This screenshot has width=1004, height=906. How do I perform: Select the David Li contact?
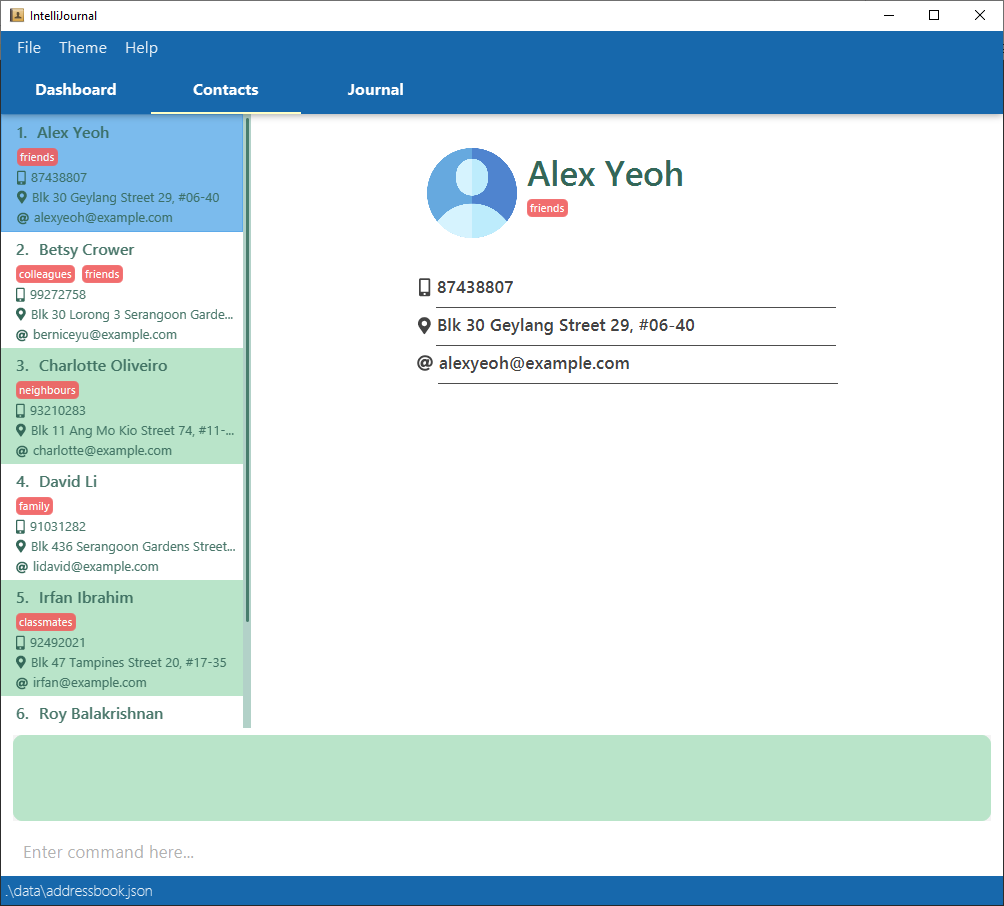tap(122, 522)
